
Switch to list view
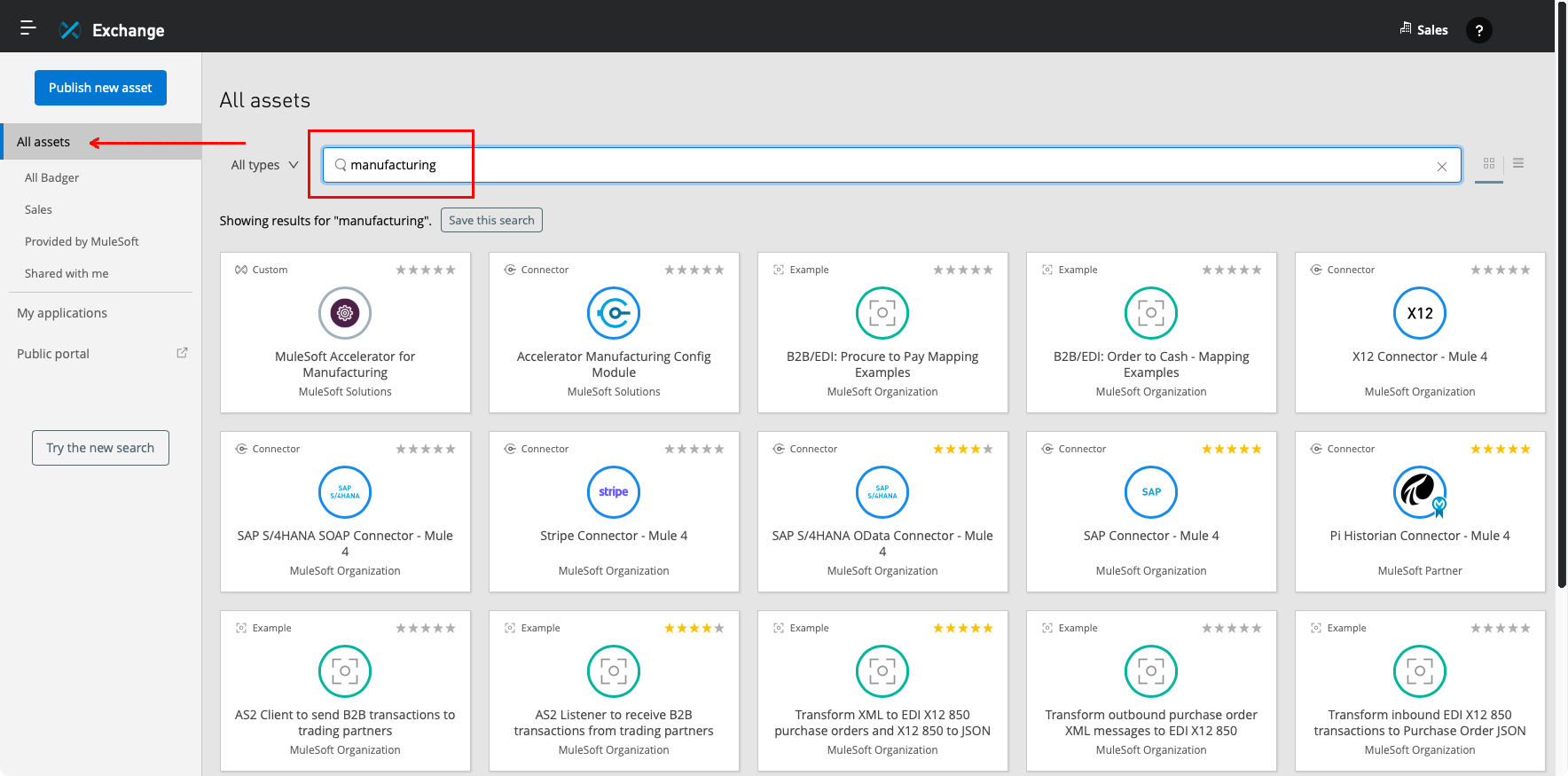pyautogui.click(x=1518, y=163)
